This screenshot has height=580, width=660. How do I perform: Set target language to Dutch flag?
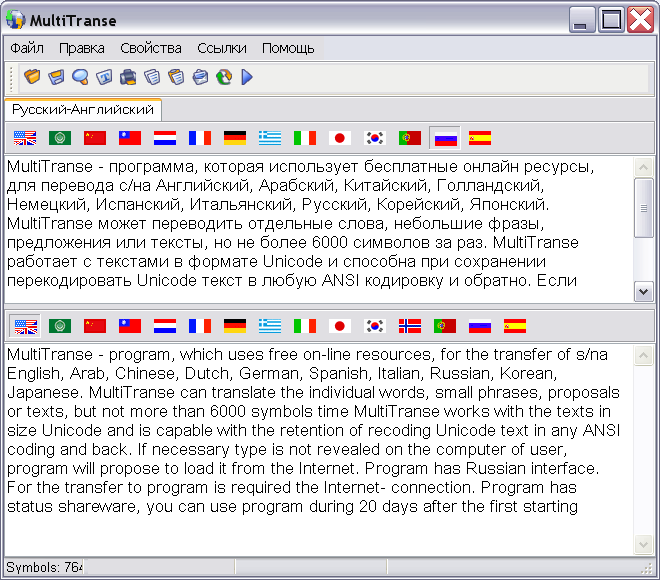[x=165, y=326]
